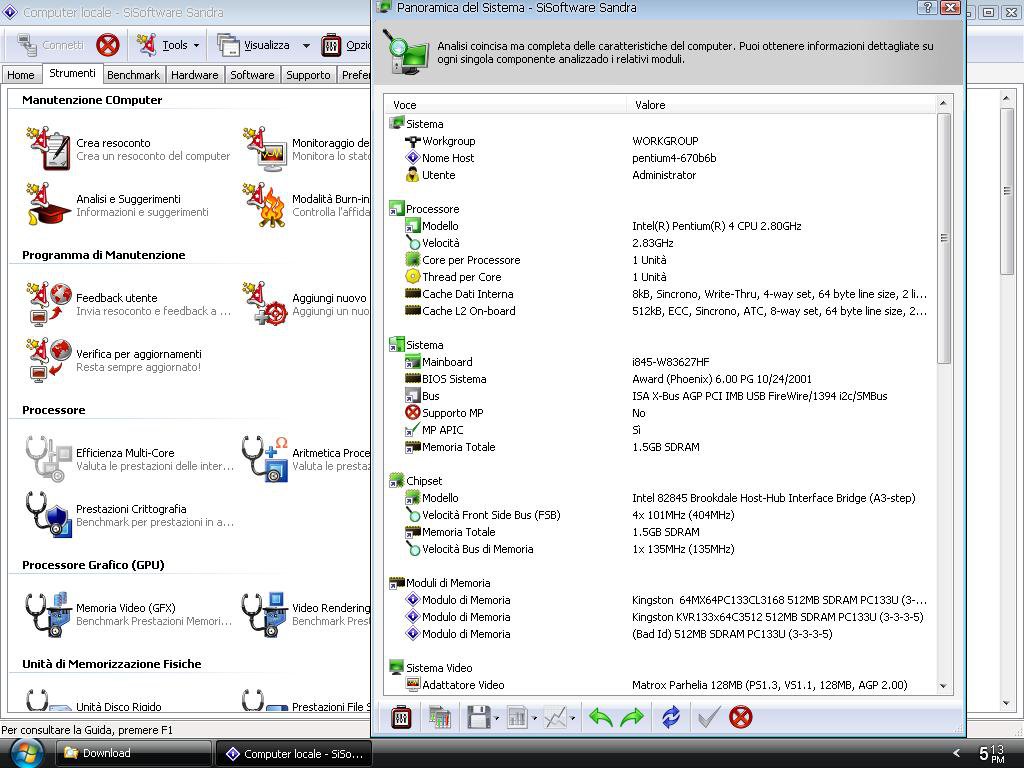This screenshot has width=1024, height=768.
Task: Select the Mainboard row in the list
Action: (x=447, y=362)
